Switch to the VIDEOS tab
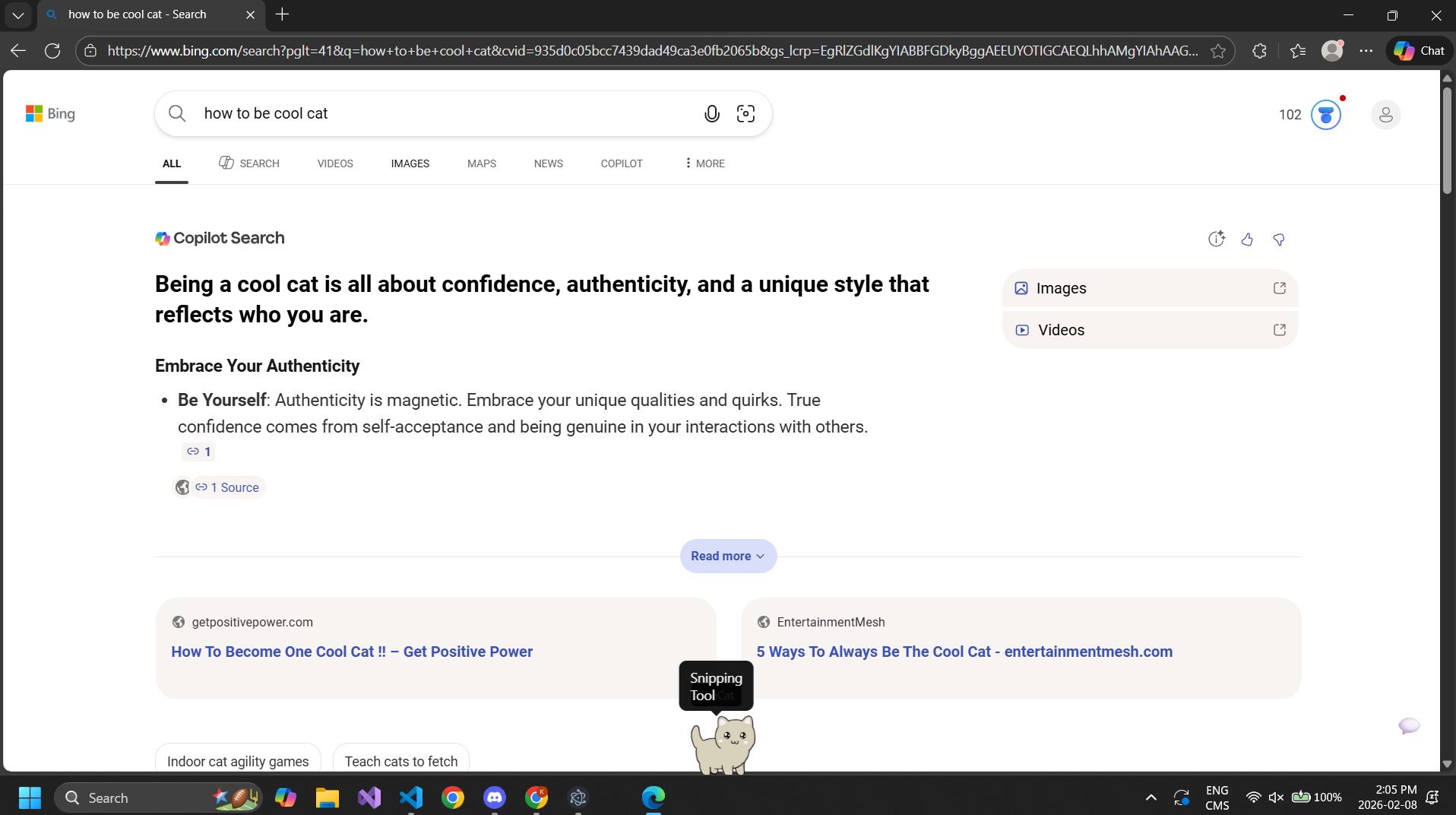The height and width of the screenshot is (815, 1456). 335,163
